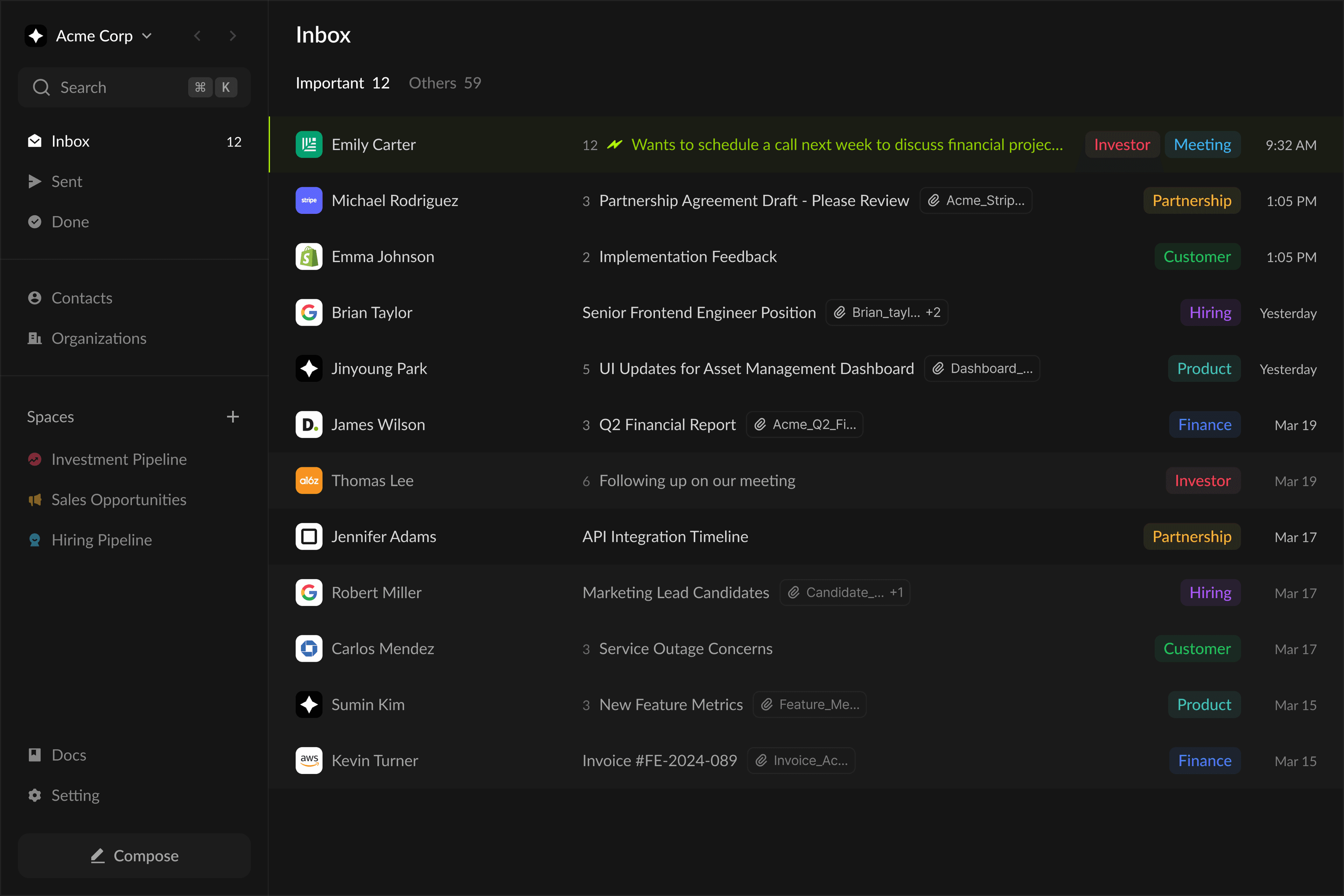Click the Meeting tag on Emily Carter's email

tap(1202, 145)
